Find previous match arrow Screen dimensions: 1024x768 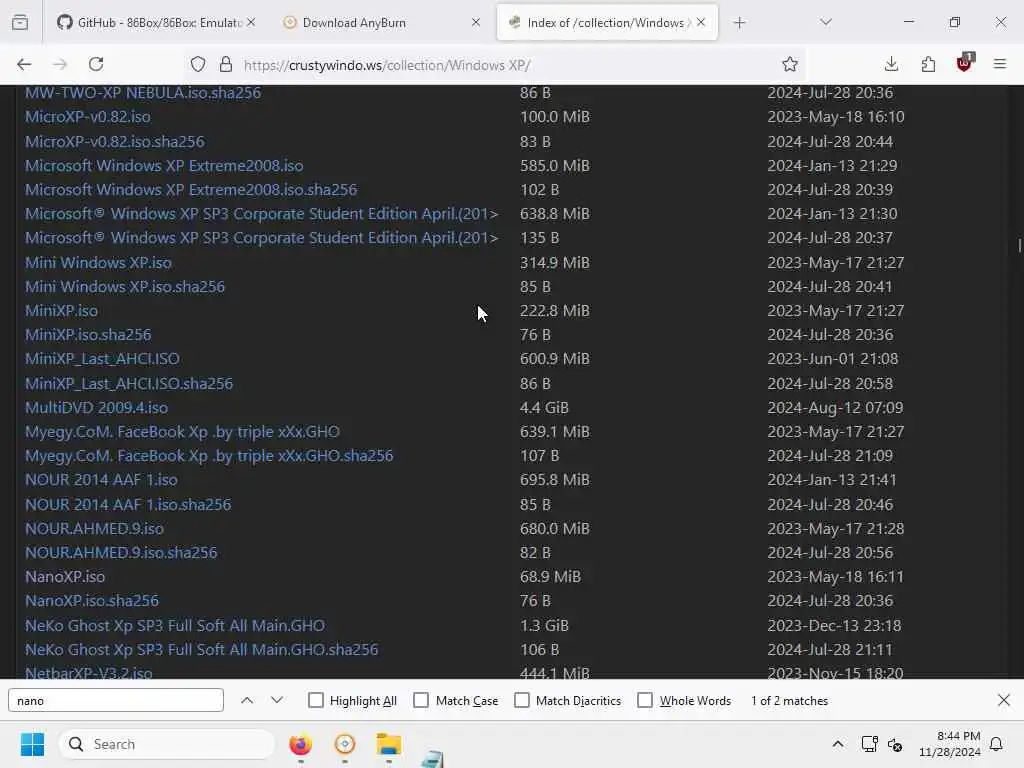pos(247,700)
